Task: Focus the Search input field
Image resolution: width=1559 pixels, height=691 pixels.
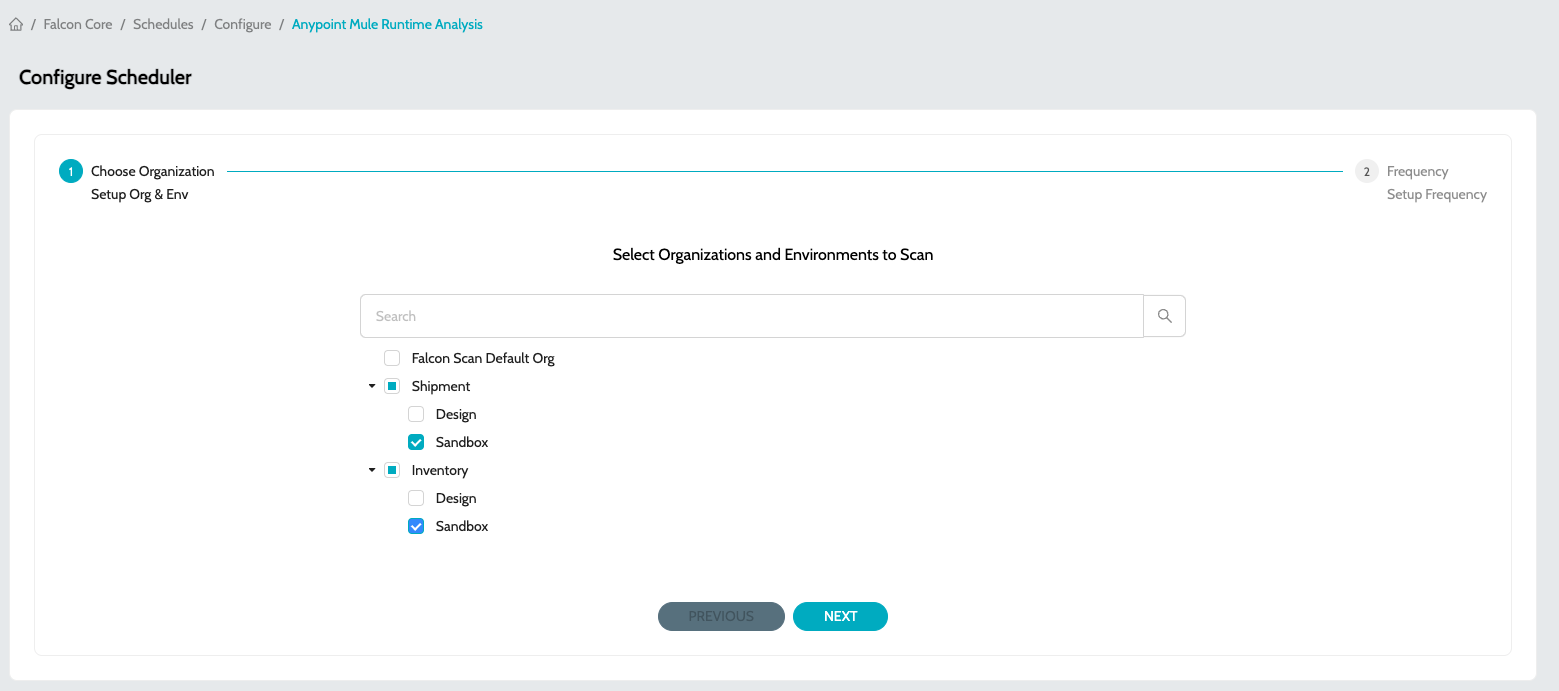Action: click(x=752, y=316)
